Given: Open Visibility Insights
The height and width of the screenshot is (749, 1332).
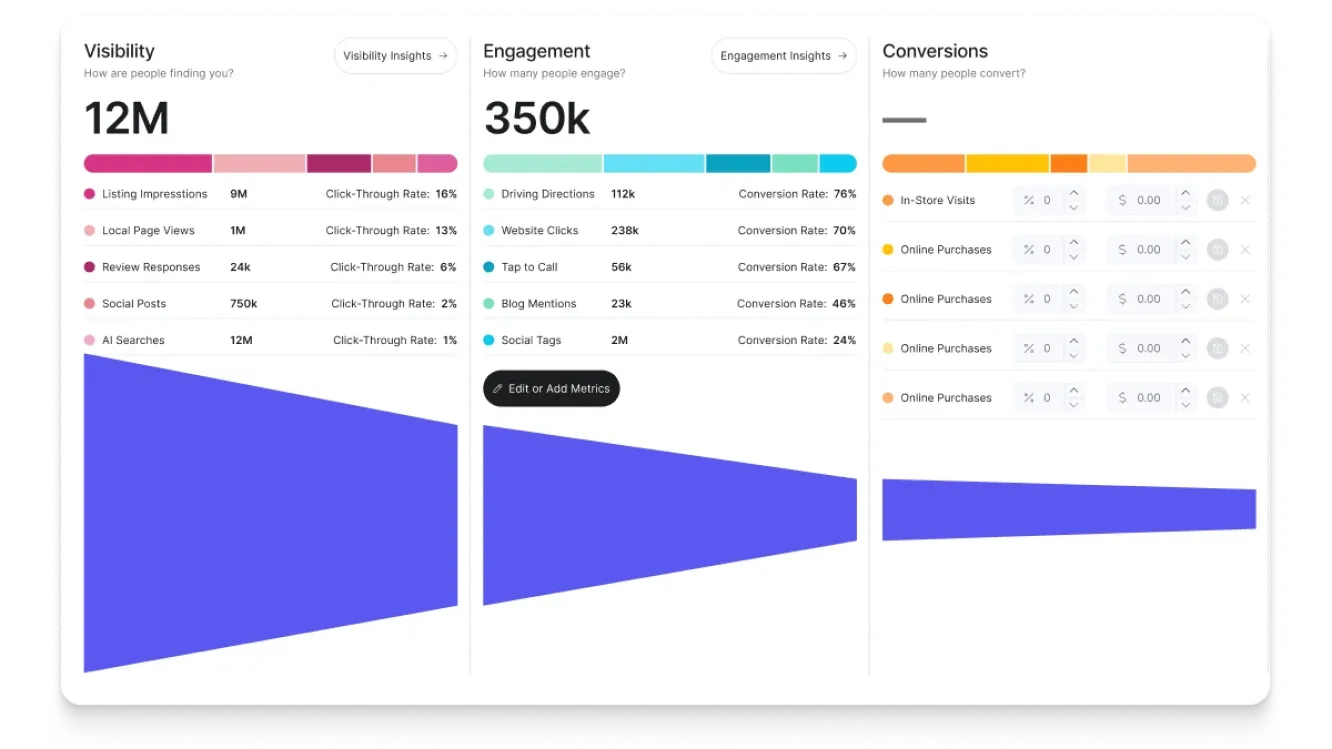Looking at the screenshot, I should 395,56.
